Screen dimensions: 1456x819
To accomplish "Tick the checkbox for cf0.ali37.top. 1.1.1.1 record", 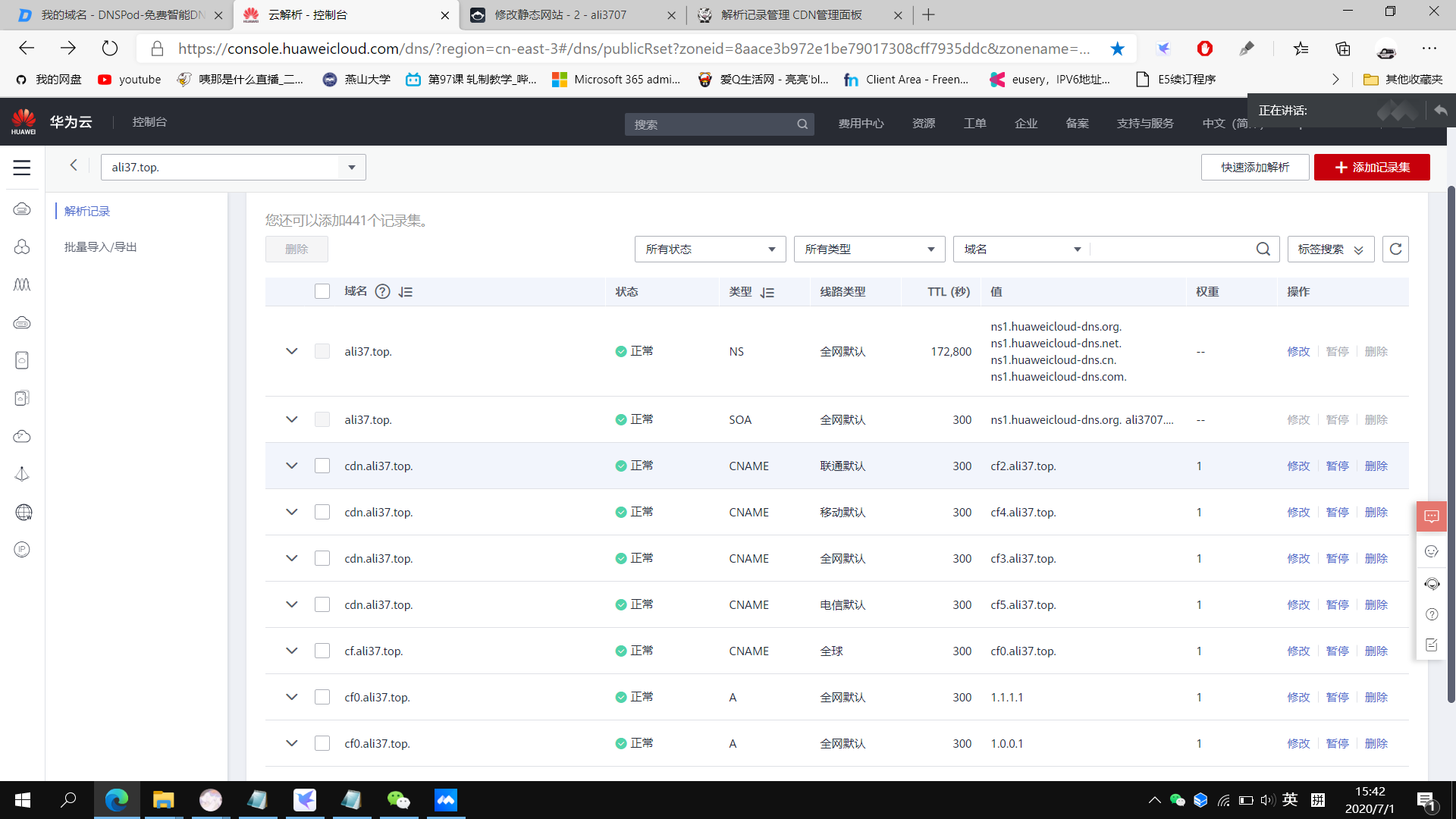I will [322, 697].
